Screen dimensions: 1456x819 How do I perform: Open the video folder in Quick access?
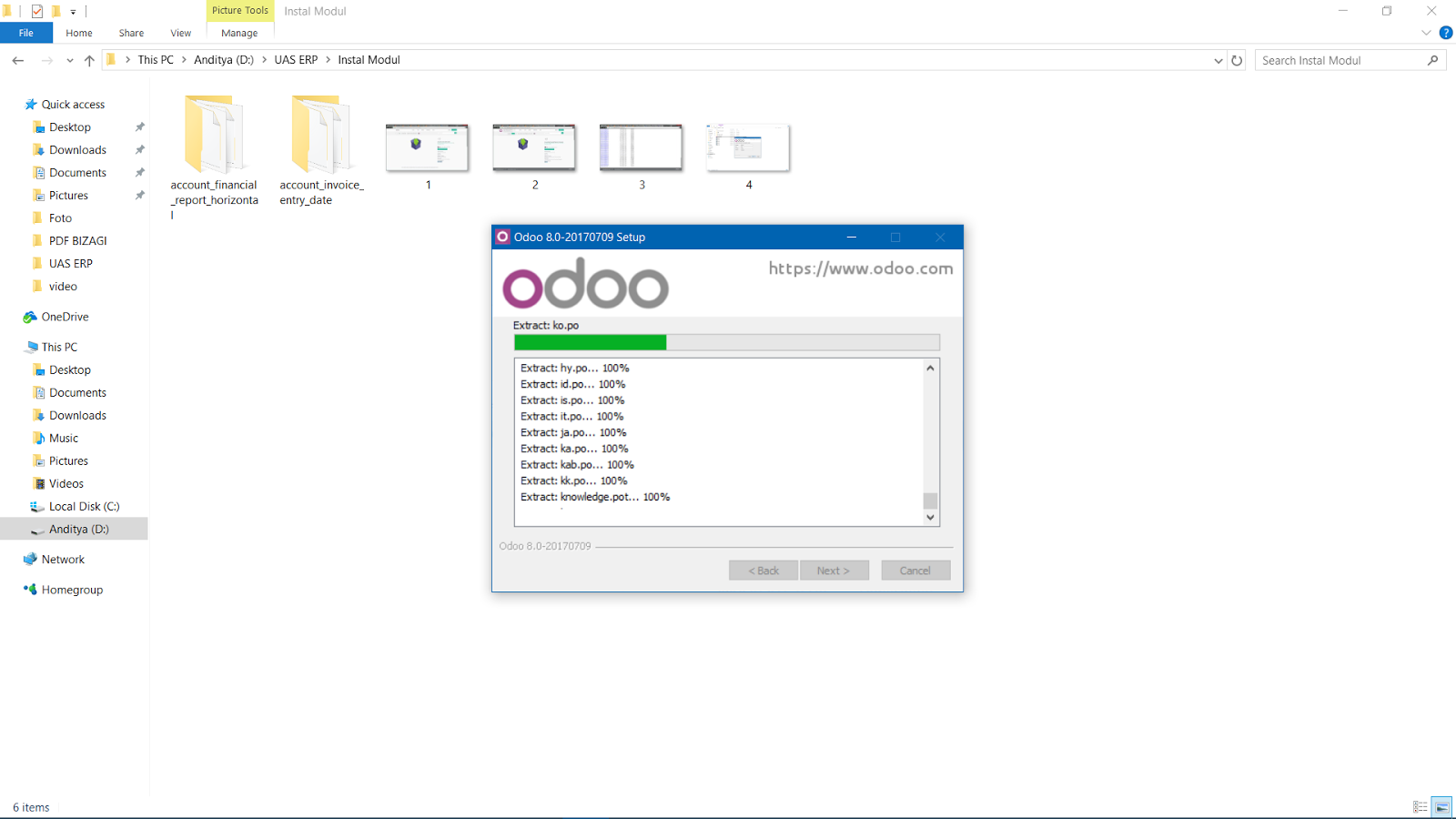[x=63, y=287]
